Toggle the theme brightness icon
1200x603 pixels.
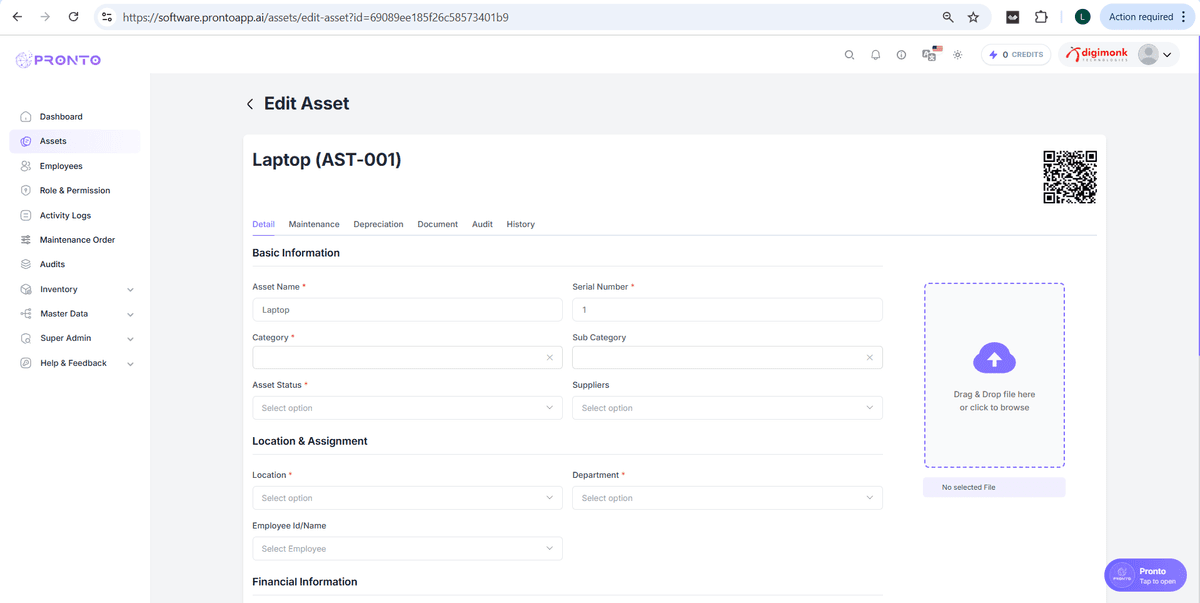[957, 54]
